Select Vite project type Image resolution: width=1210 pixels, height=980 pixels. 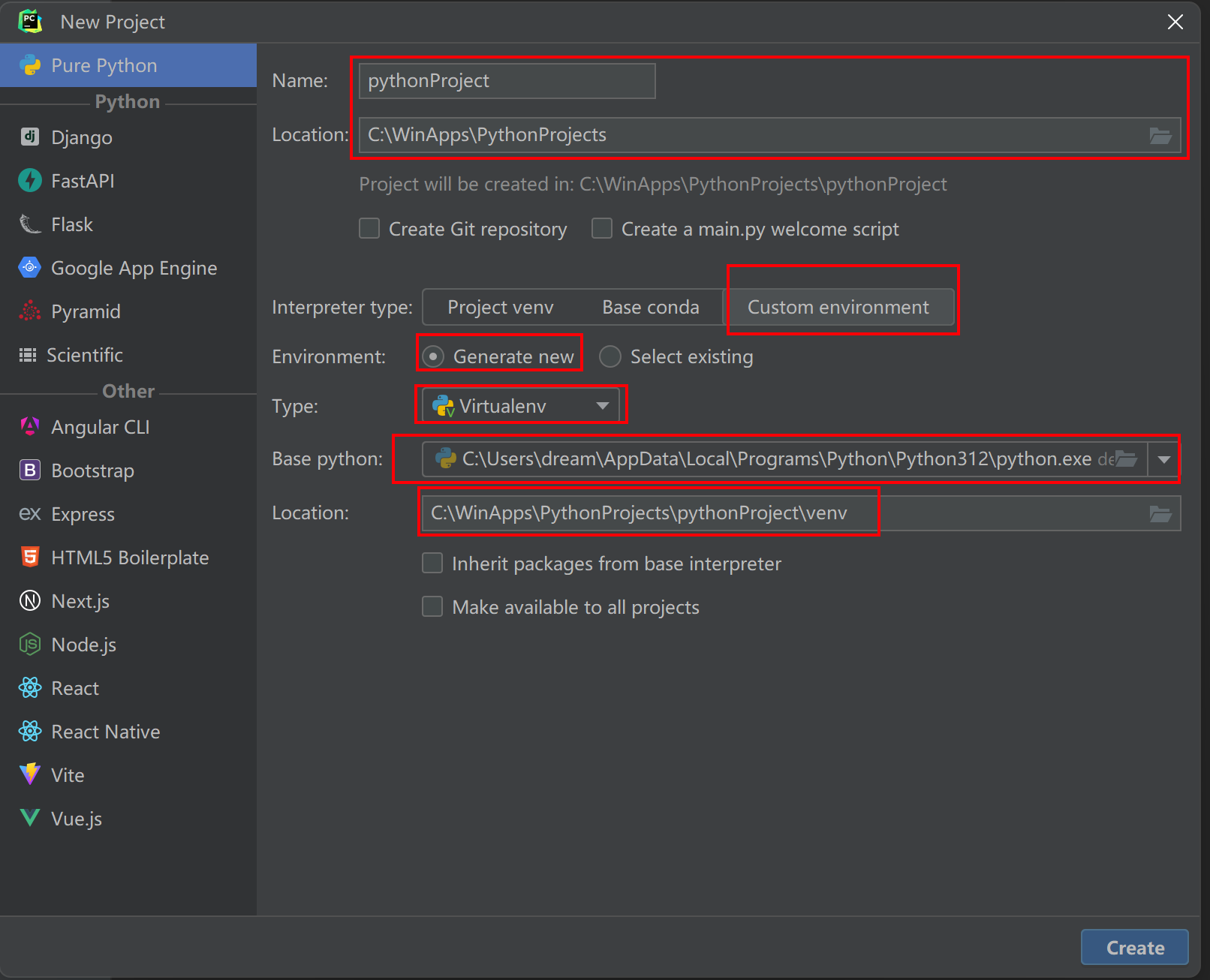[x=128, y=775]
